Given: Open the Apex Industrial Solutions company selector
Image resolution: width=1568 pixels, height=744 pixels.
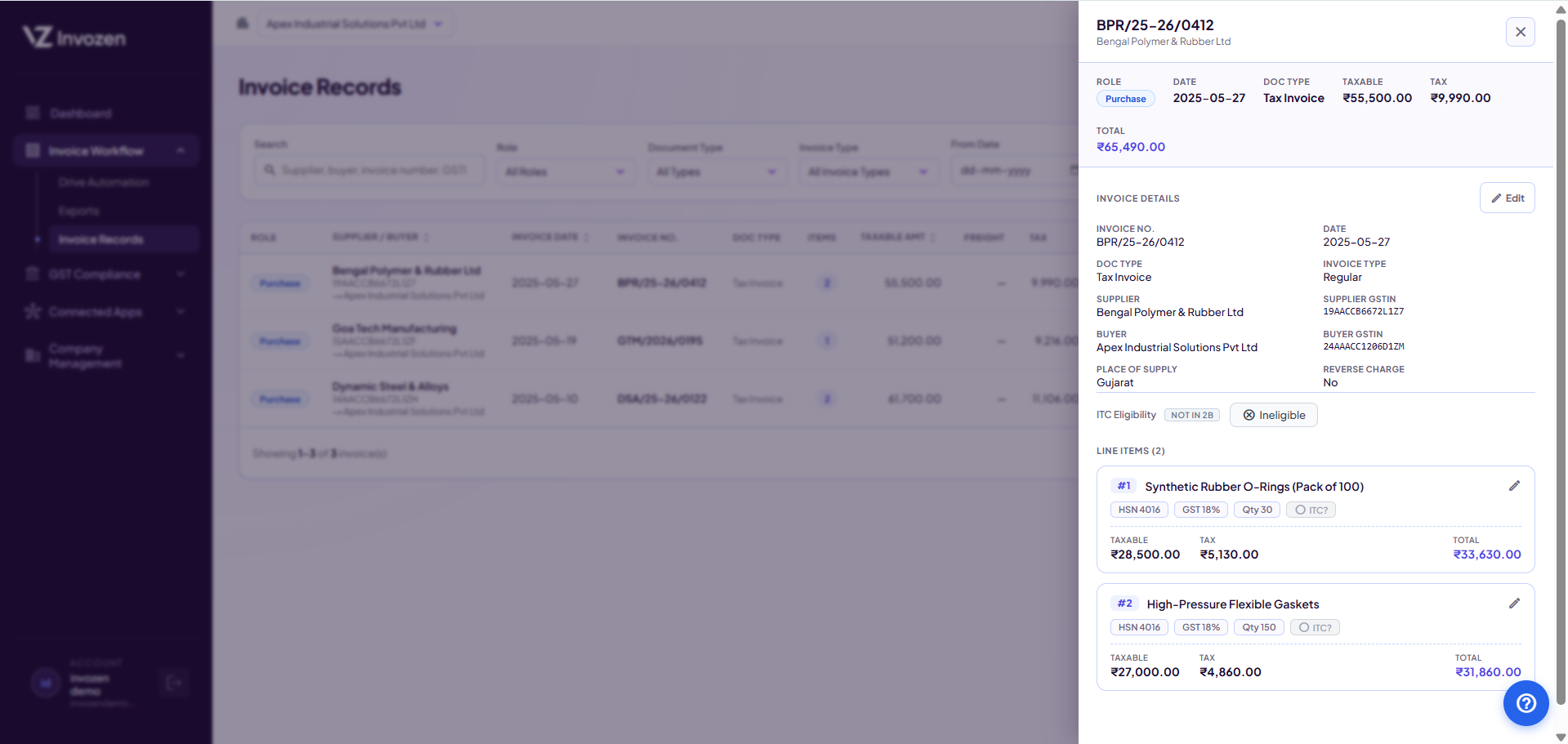Looking at the screenshot, I should point(354,24).
